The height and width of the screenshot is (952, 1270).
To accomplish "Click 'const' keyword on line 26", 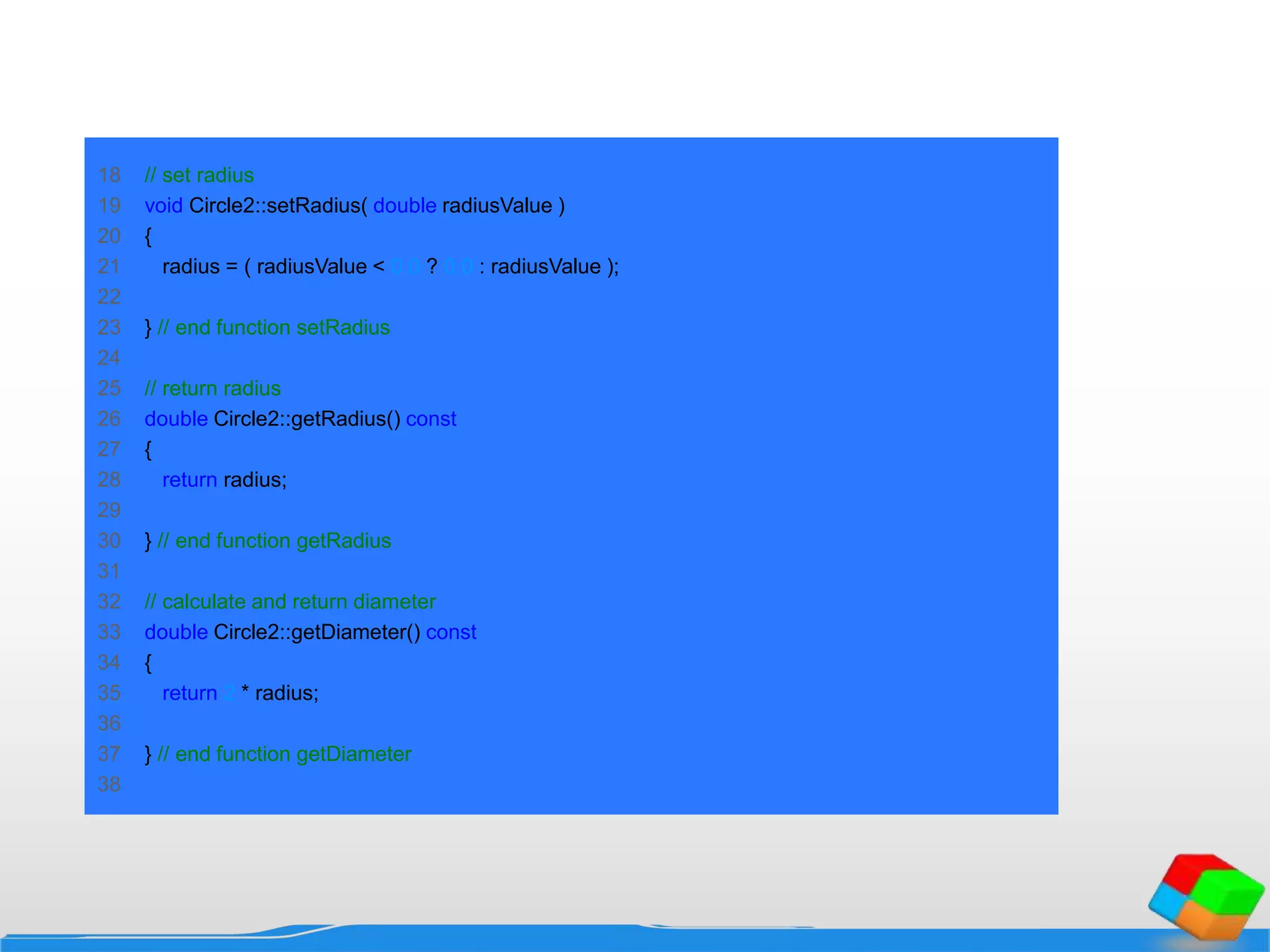I will [431, 419].
